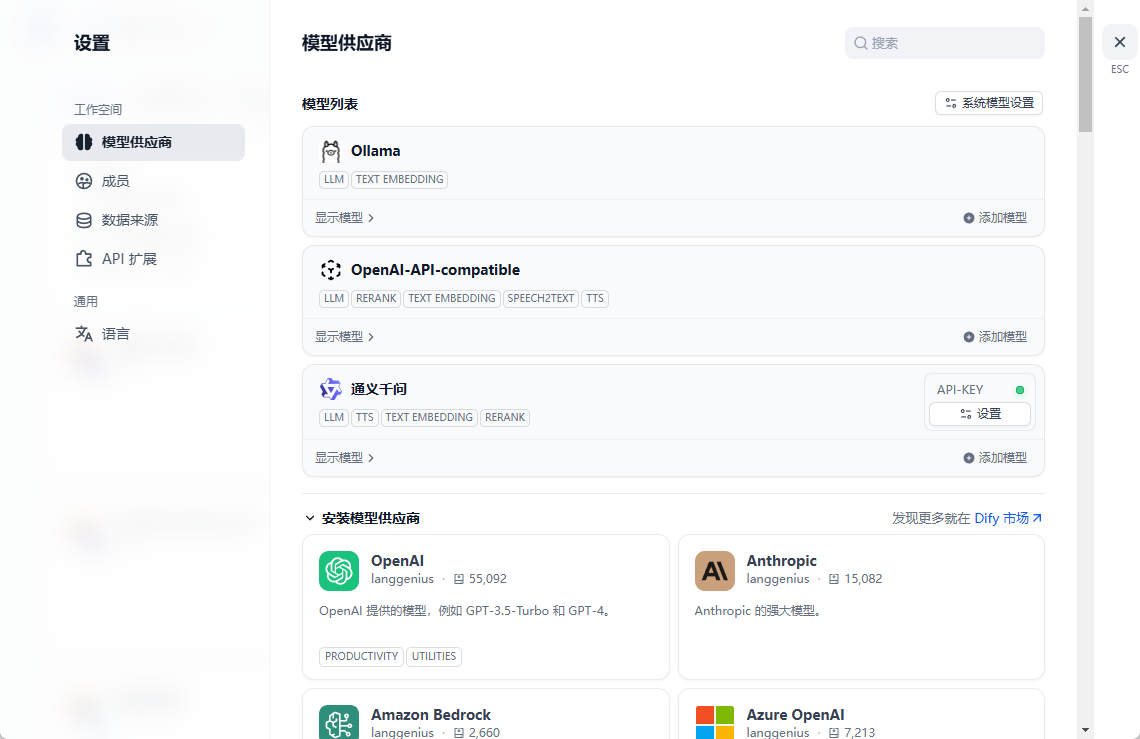Open 系统模型设置
Image resolution: width=1140 pixels, height=739 pixels.
(x=989, y=103)
